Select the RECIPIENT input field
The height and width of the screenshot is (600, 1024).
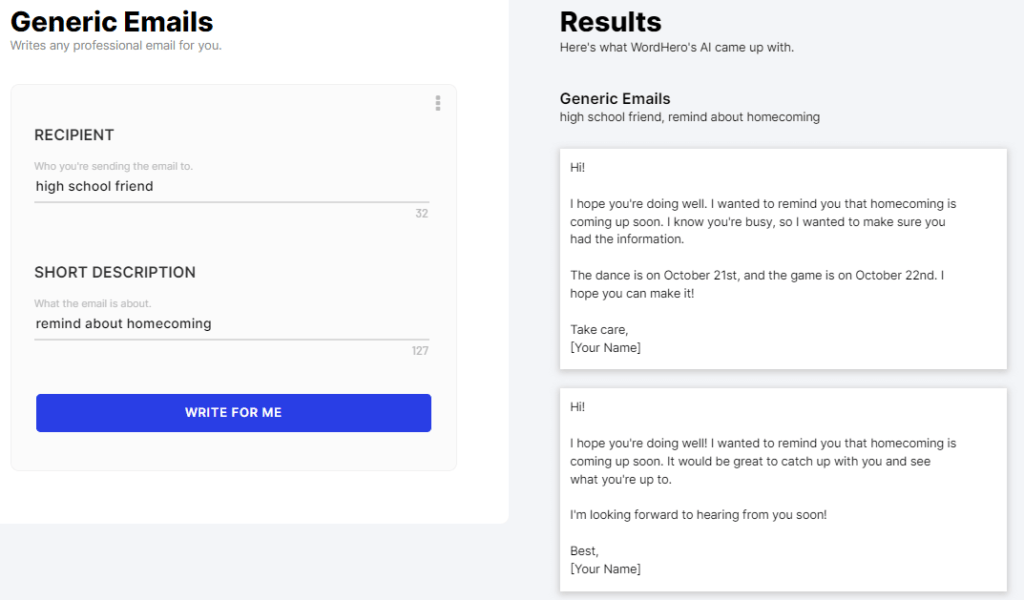[x=232, y=186]
